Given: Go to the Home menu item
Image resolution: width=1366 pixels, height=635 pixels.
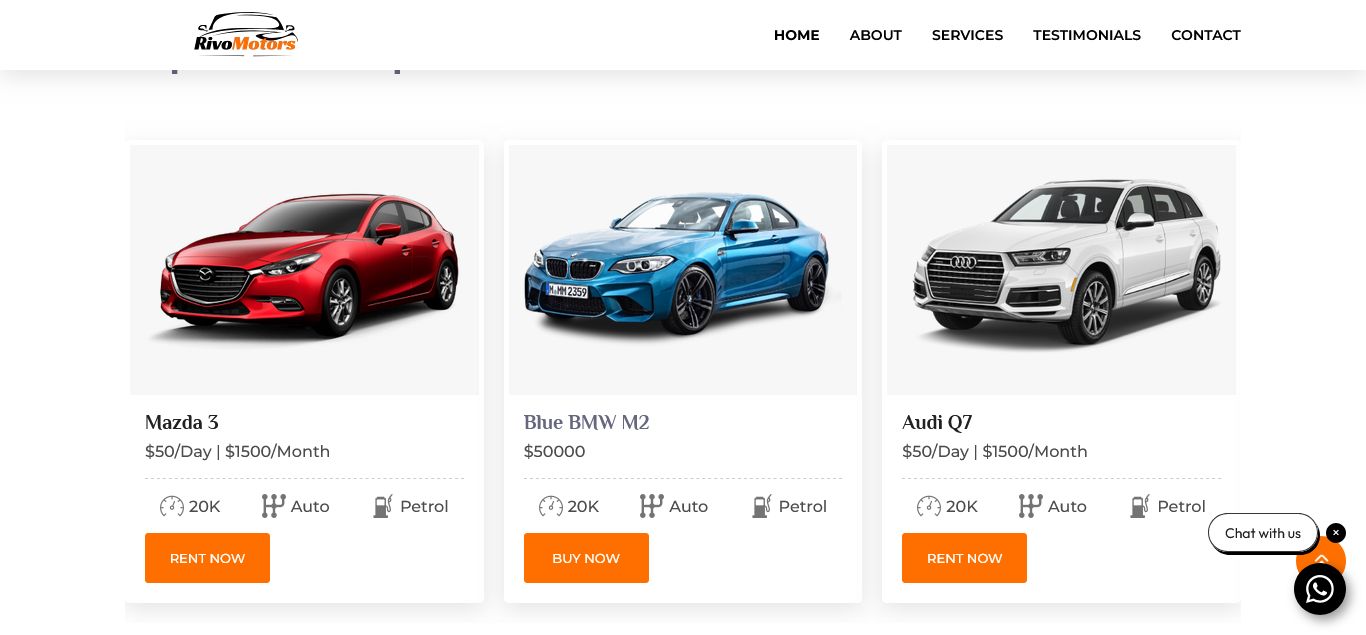Looking at the screenshot, I should click(x=796, y=35).
